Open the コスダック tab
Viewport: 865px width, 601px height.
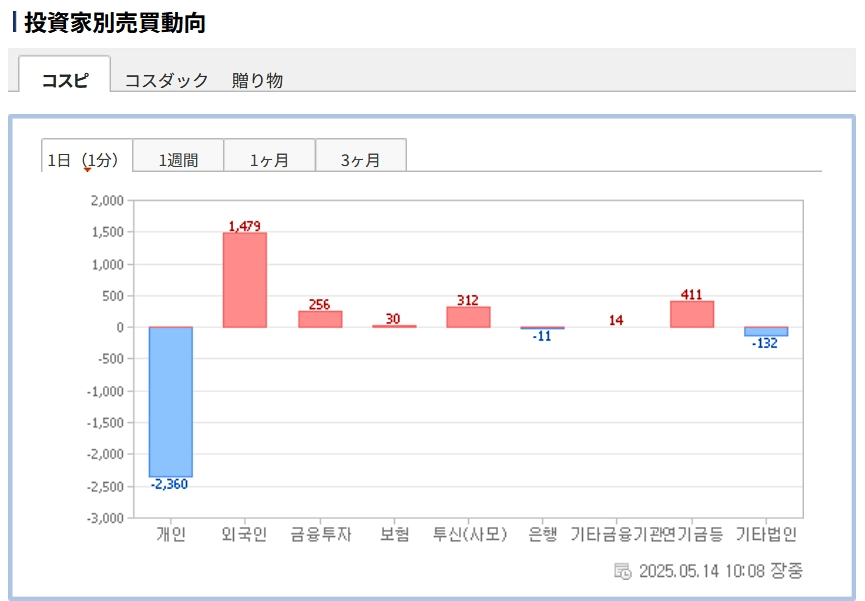click(x=166, y=81)
